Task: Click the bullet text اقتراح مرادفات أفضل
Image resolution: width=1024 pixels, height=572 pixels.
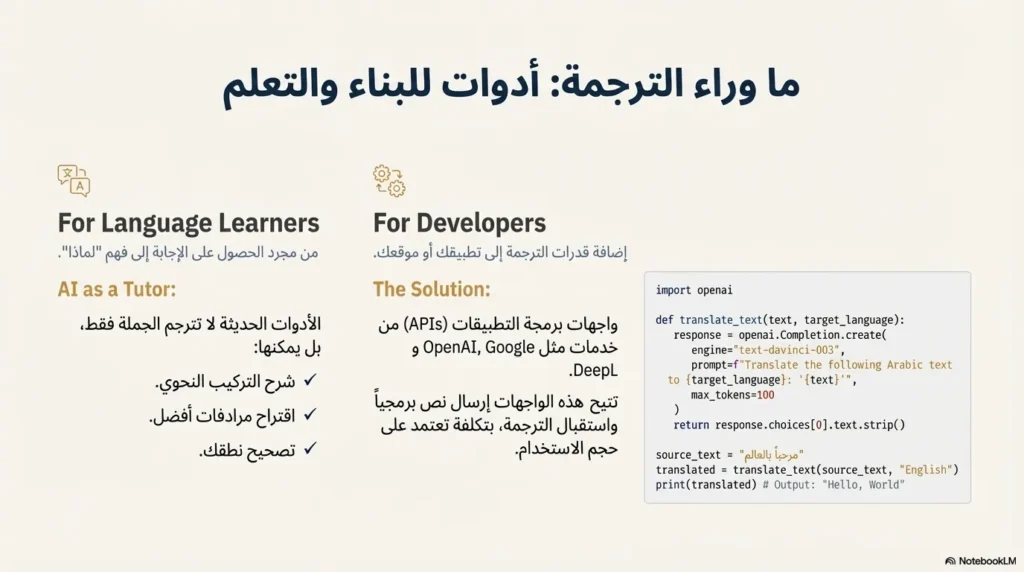Action: [222, 417]
